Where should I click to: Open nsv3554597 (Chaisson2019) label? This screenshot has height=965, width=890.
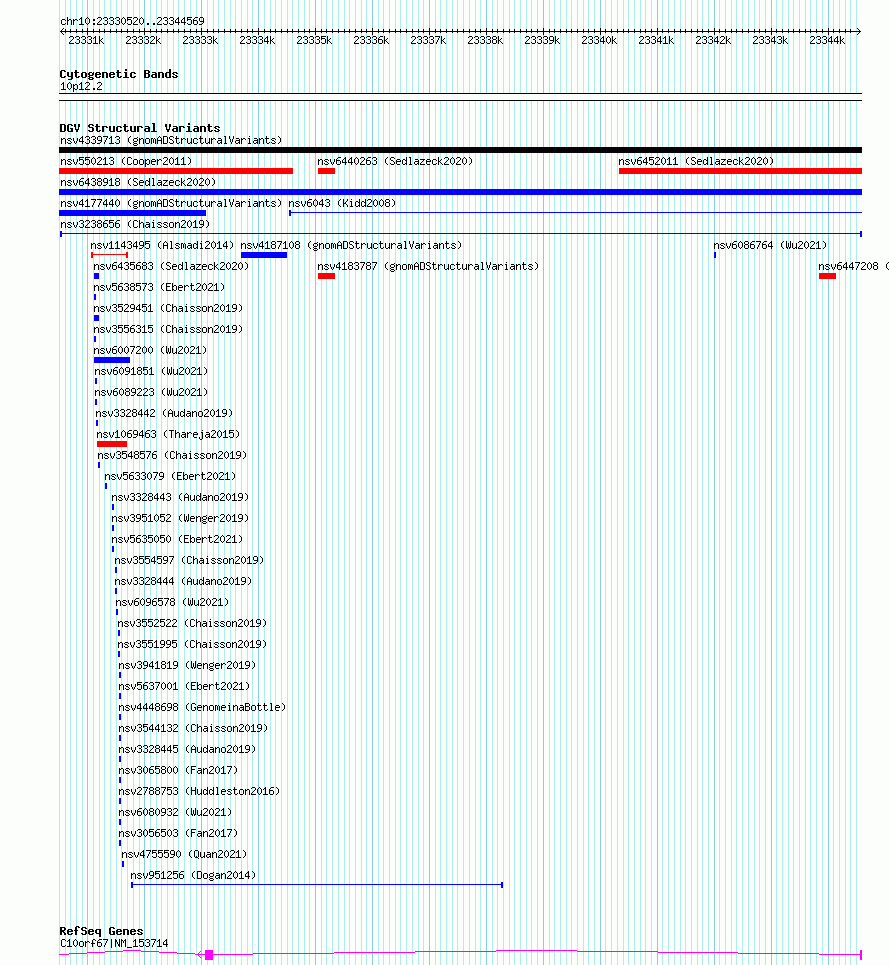189,560
